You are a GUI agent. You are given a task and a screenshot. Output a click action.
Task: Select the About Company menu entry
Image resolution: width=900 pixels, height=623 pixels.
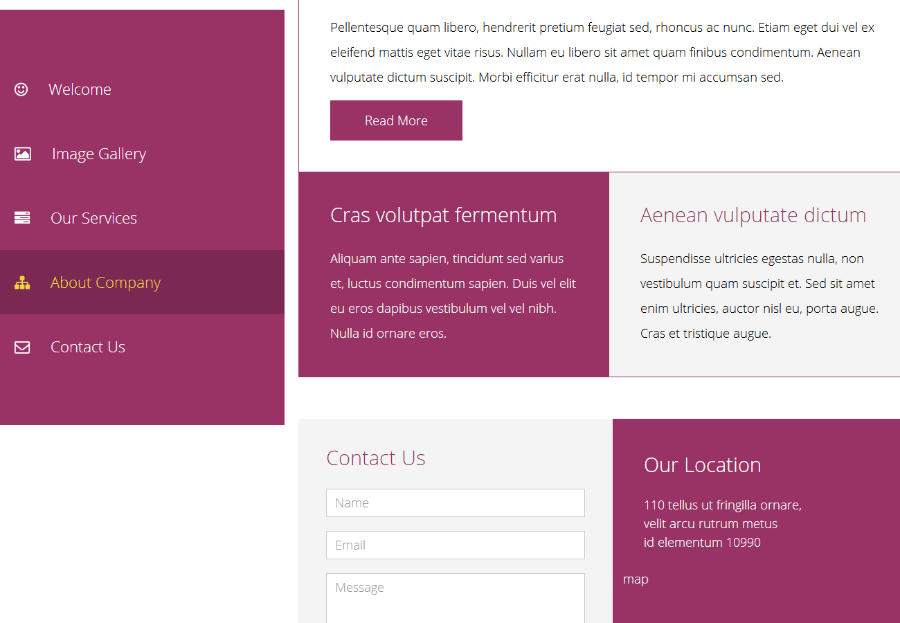click(x=105, y=283)
